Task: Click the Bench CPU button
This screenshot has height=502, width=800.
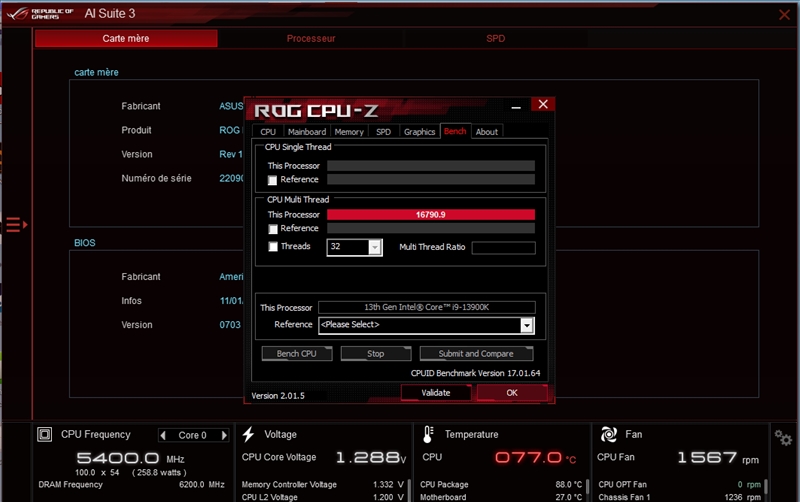Action: coord(296,354)
